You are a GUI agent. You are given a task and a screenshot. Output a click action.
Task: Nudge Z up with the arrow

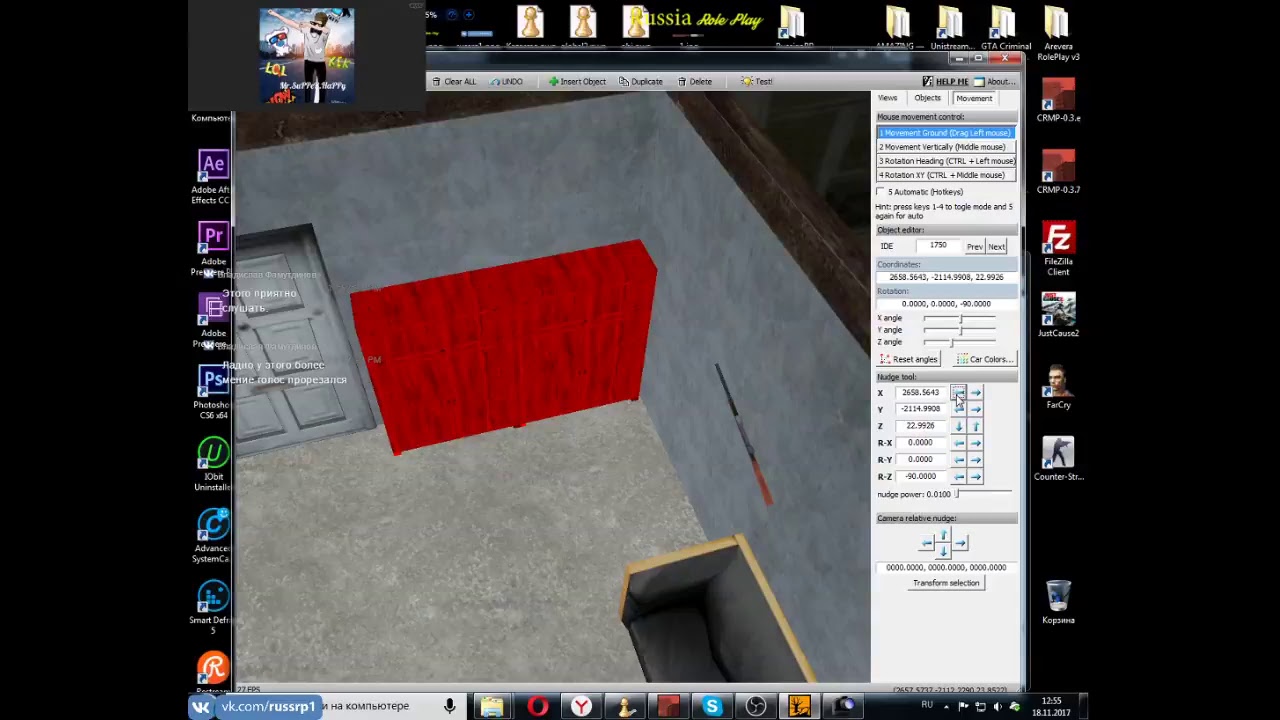(x=975, y=426)
